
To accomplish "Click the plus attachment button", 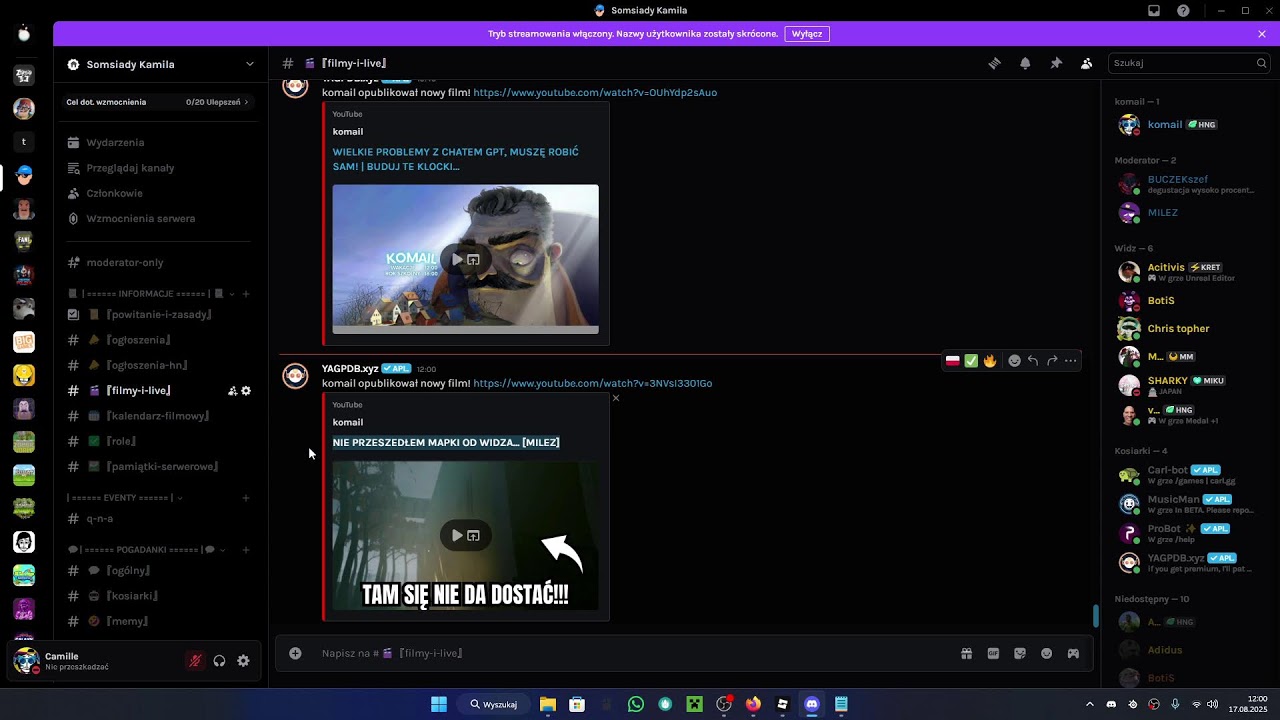I will pos(295,653).
